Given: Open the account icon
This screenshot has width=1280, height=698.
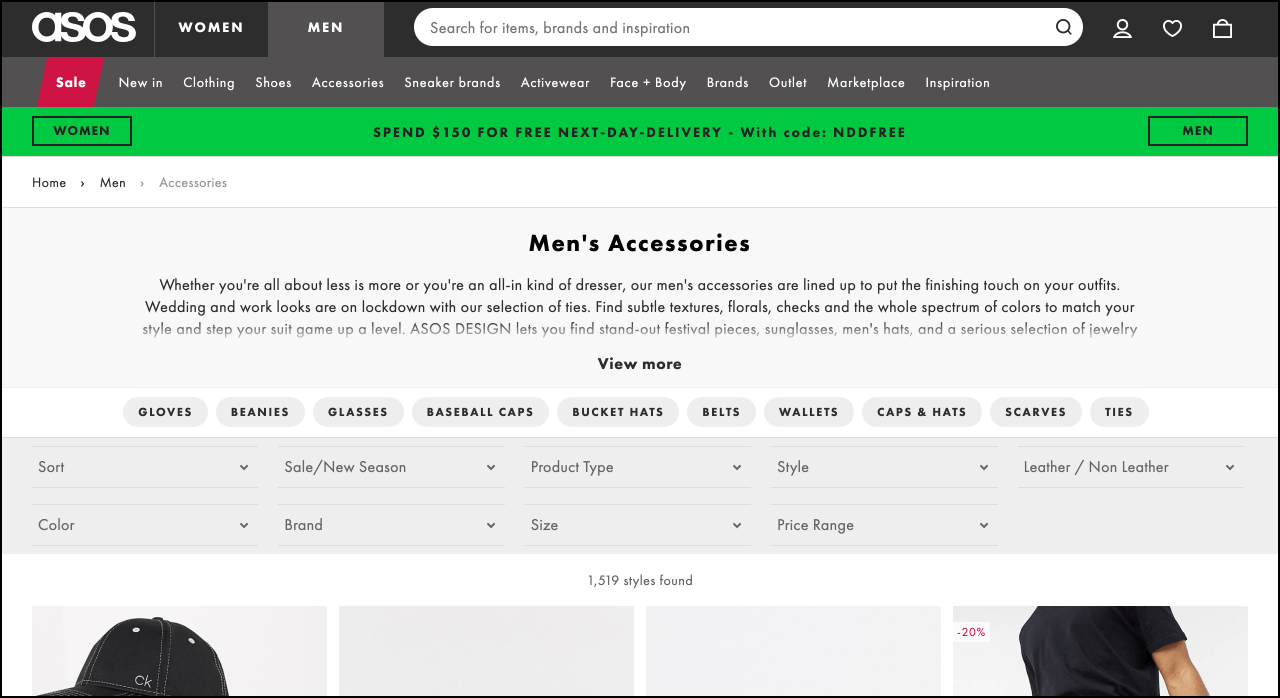Looking at the screenshot, I should [x=1122, y=28].
